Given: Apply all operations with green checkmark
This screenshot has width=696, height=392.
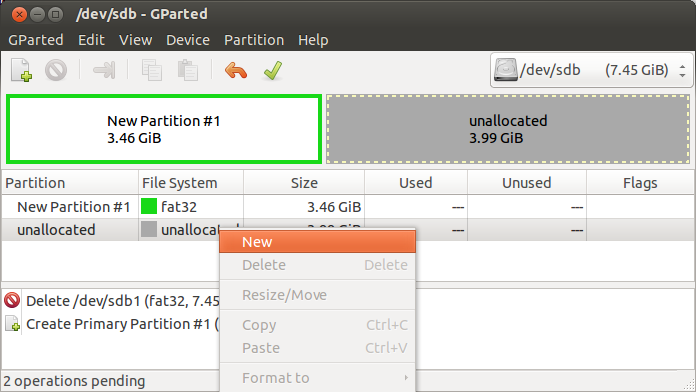Looking at the screenshot, I should pyautogui.click(x=273, y=70).
